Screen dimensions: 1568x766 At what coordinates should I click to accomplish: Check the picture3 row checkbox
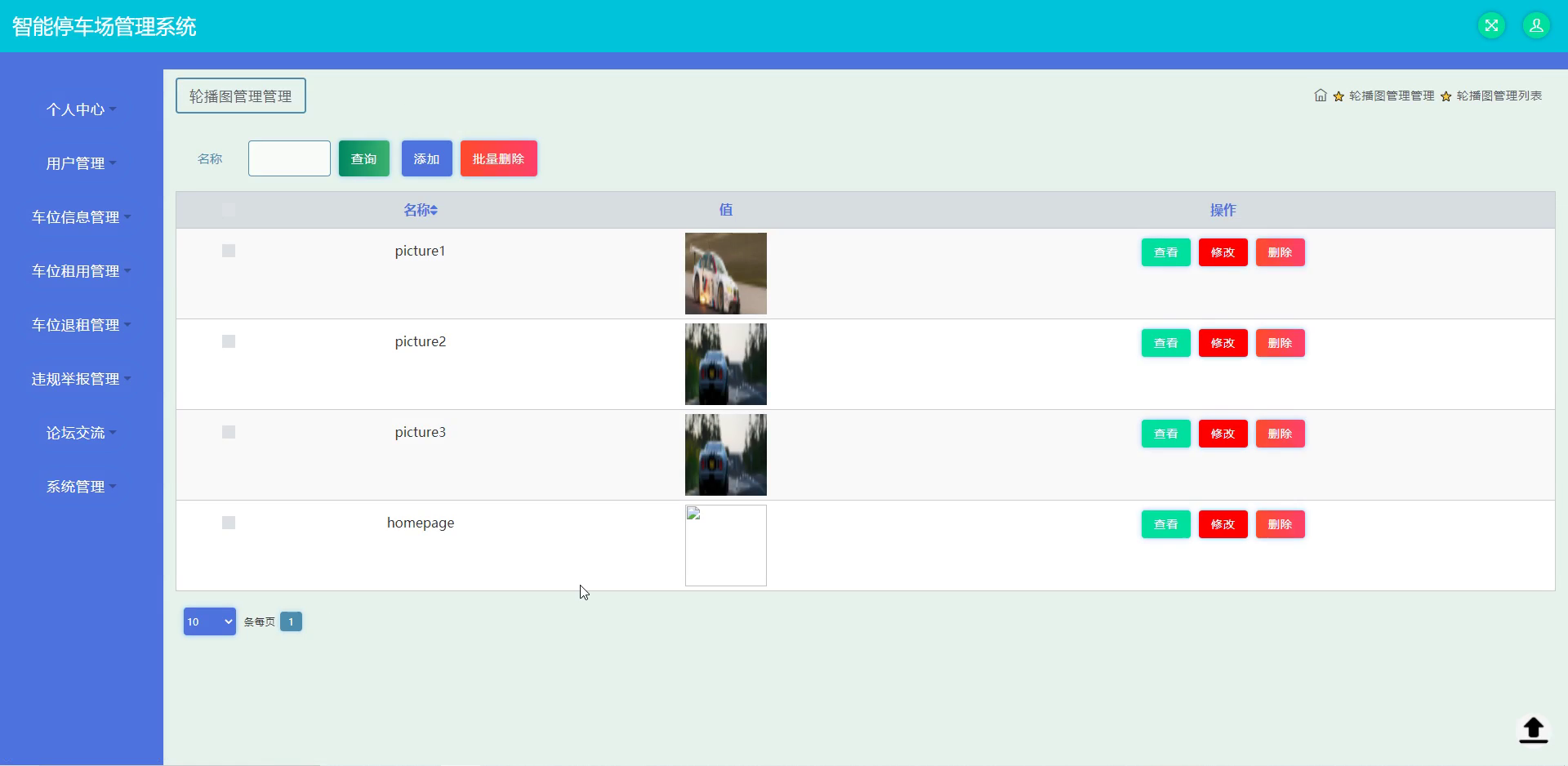pos(229,432)
